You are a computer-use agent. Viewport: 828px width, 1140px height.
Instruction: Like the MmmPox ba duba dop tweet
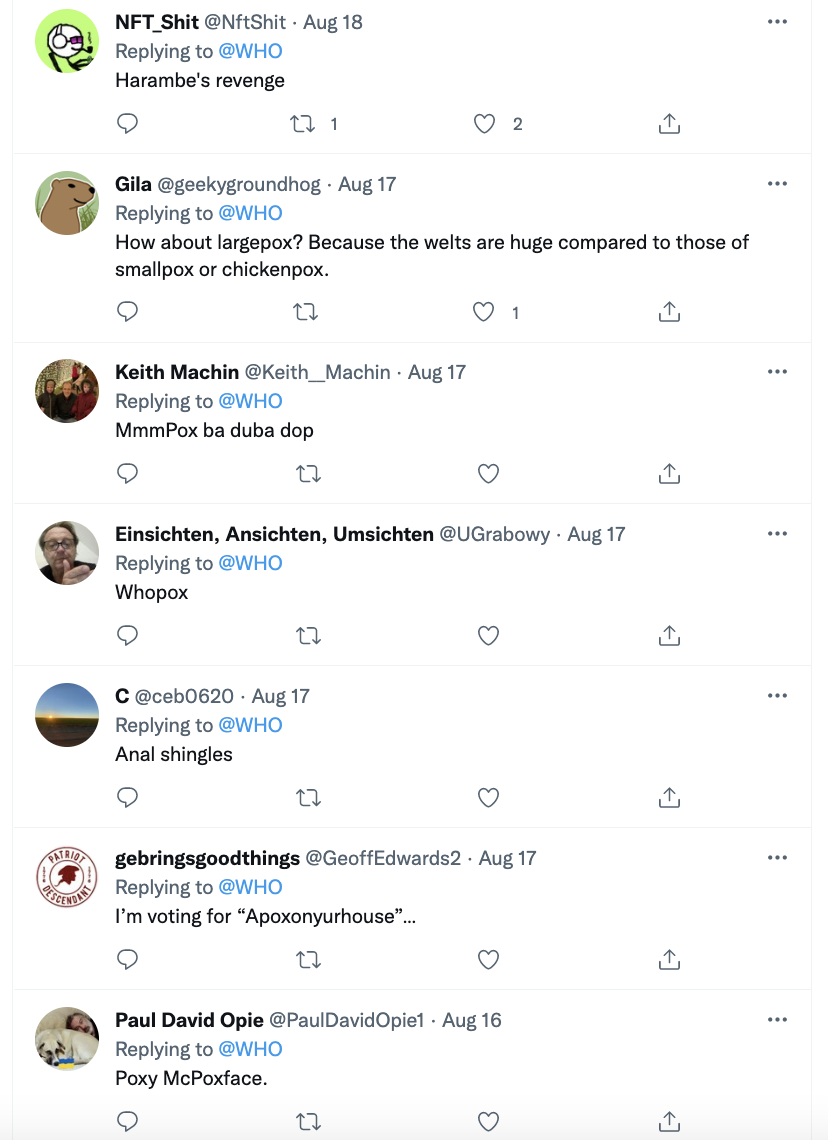click(488, 473)
